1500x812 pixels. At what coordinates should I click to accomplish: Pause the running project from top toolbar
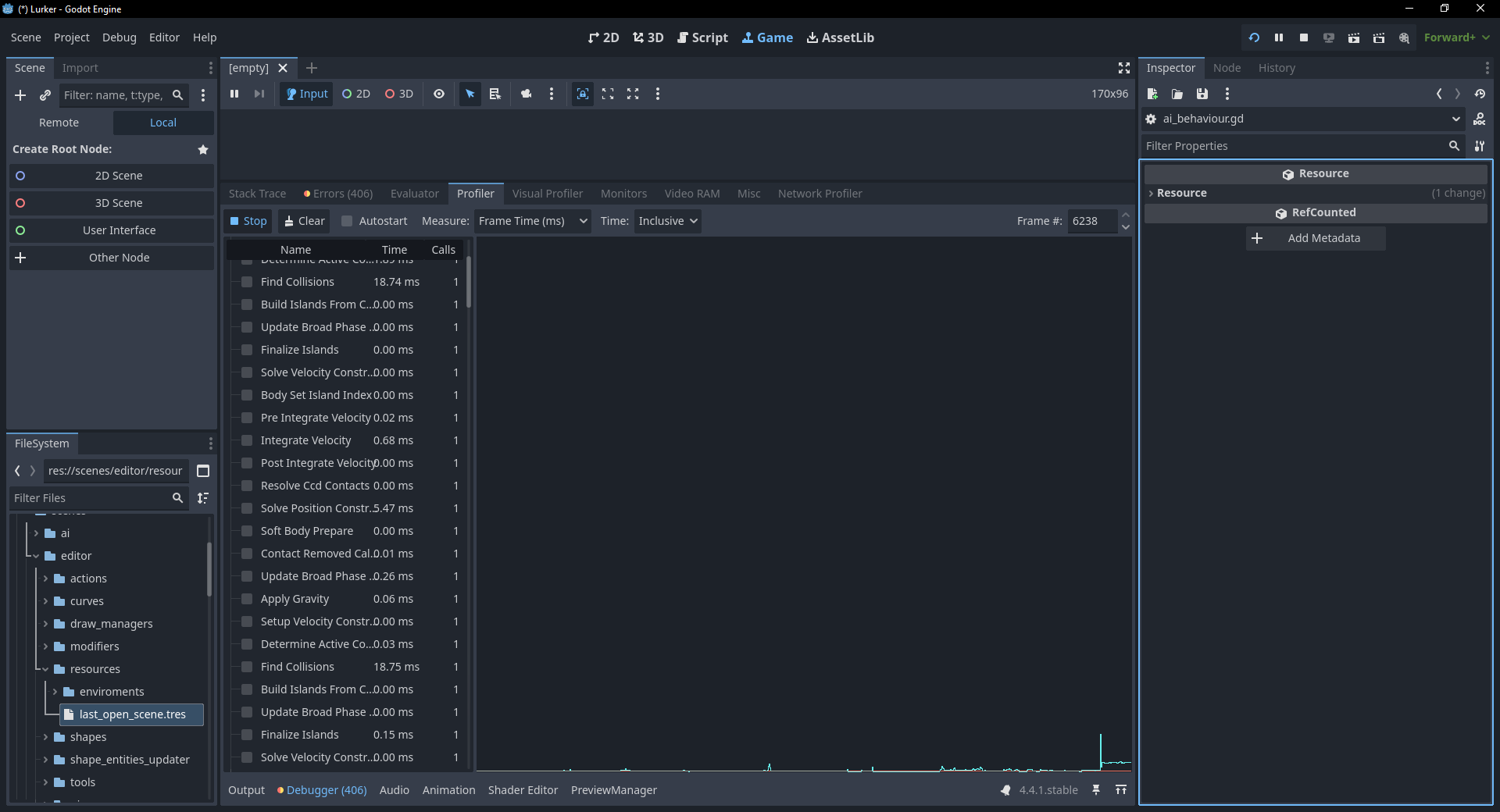(x=1279, y=37)
